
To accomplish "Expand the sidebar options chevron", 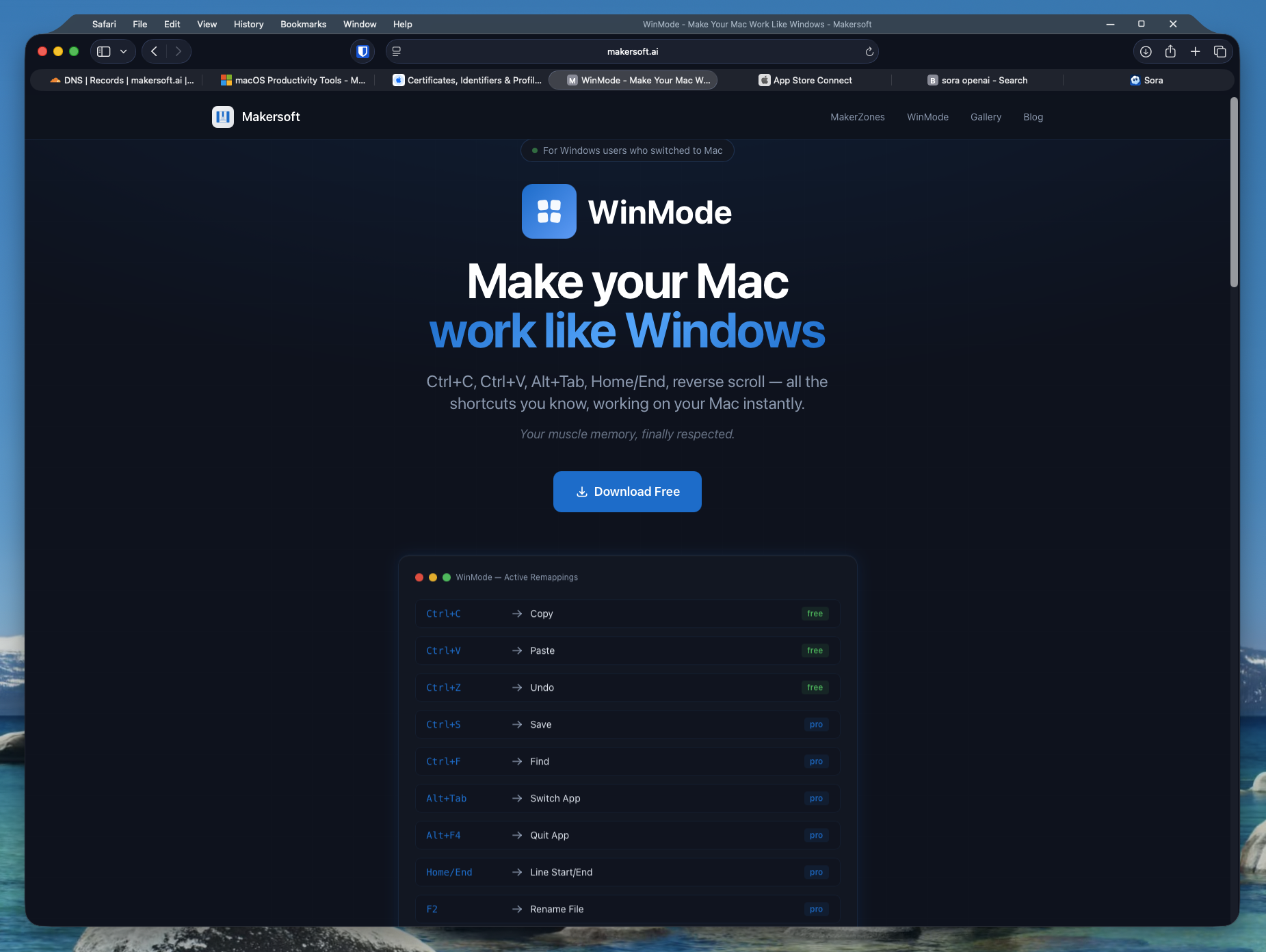I will [123, 51].
